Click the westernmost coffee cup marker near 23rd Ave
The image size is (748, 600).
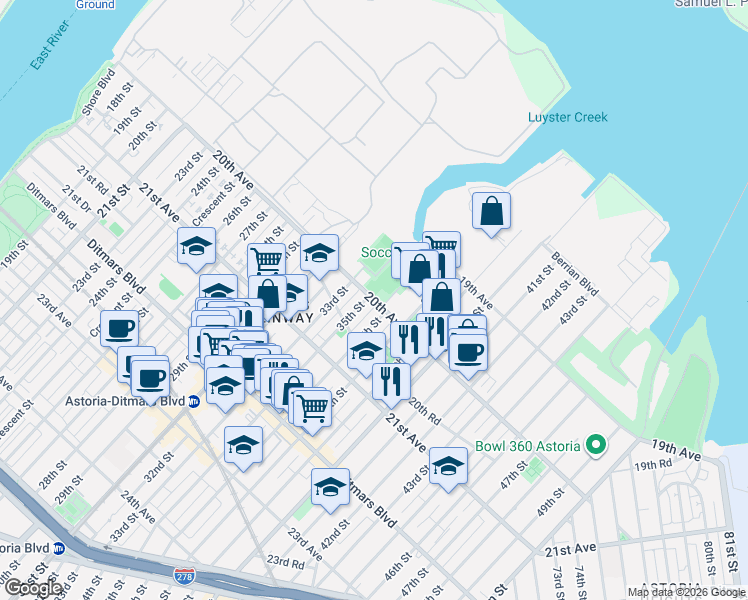coord(119,330)
